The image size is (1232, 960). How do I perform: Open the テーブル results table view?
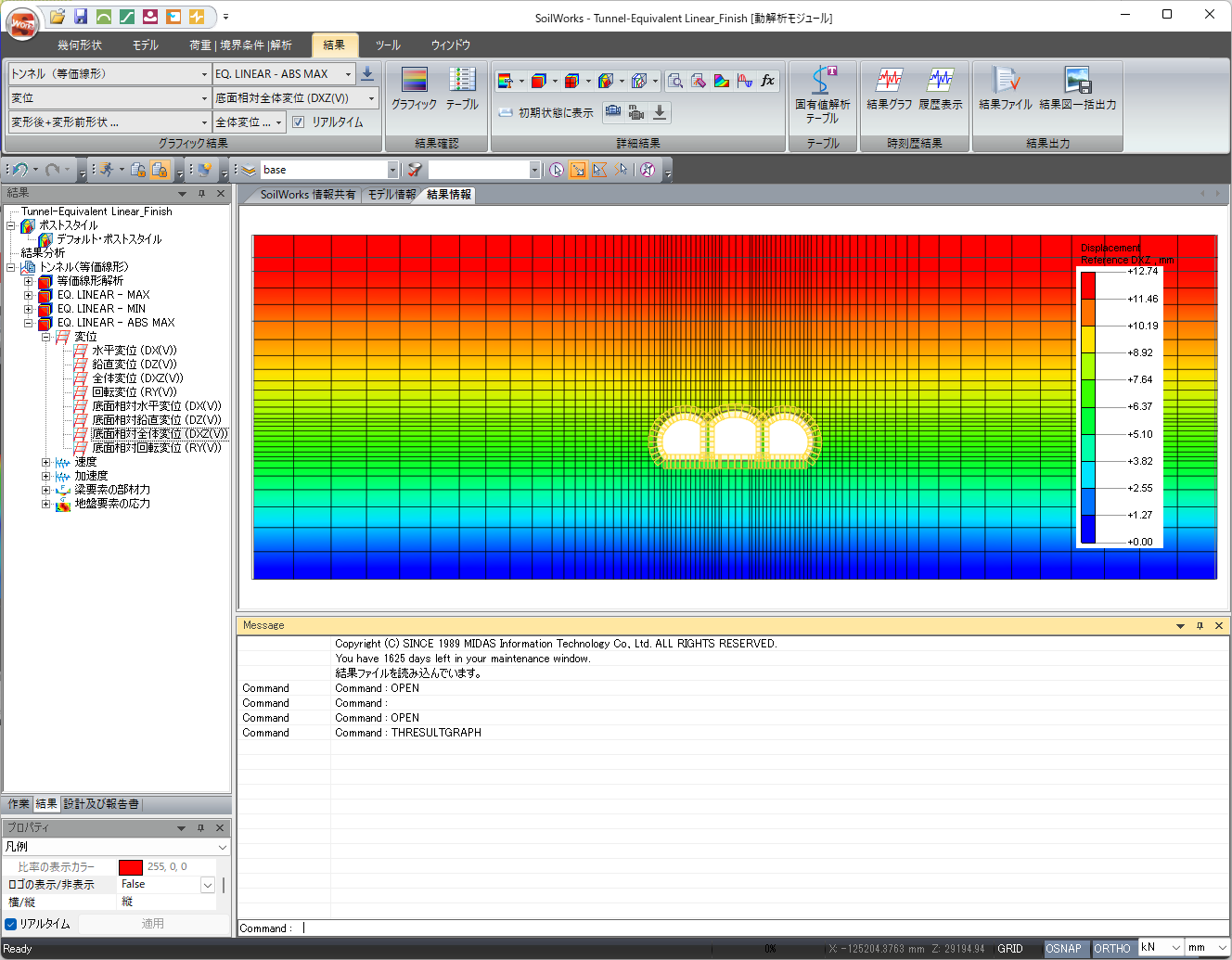462,89
